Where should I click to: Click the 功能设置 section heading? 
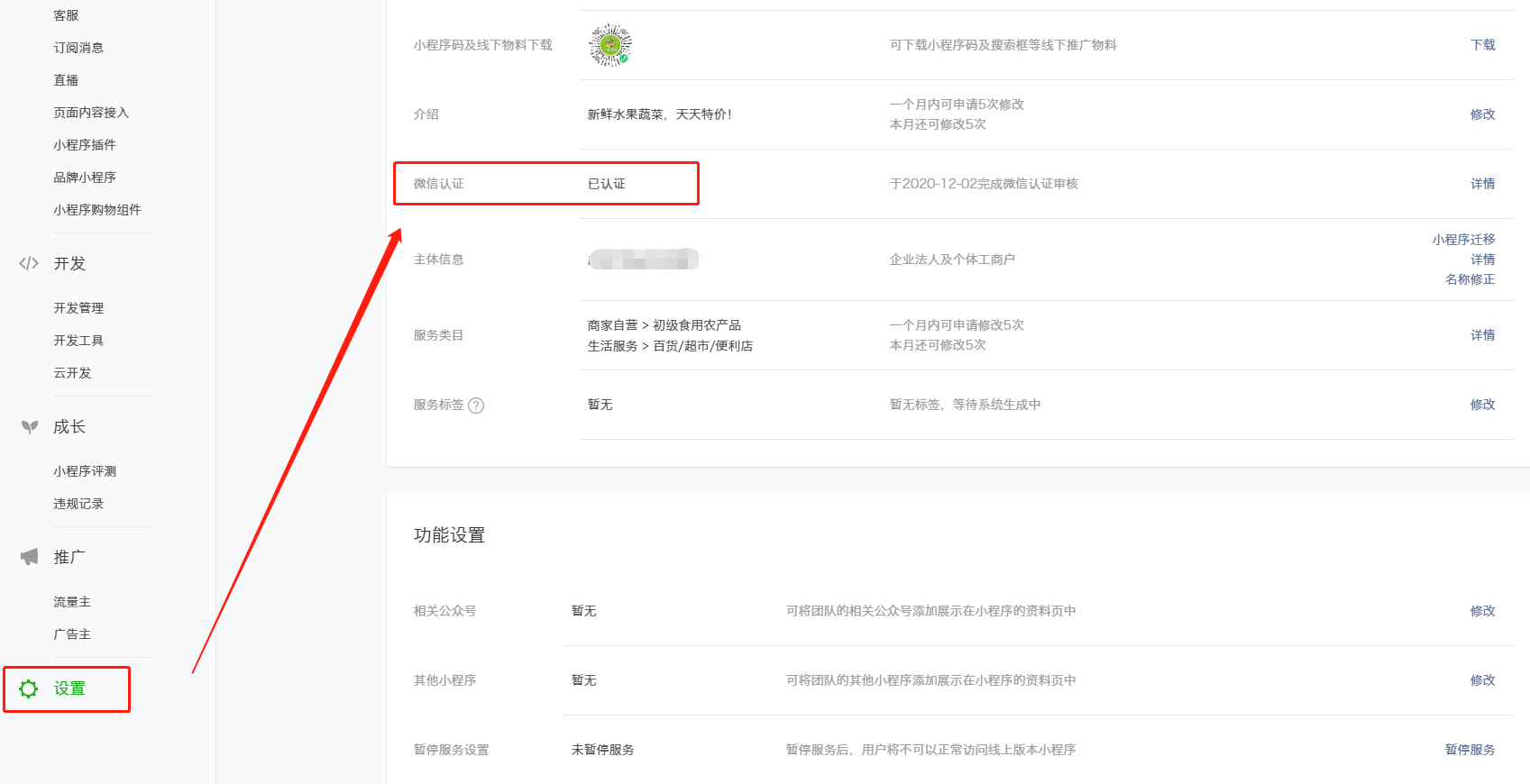[450, 535]
